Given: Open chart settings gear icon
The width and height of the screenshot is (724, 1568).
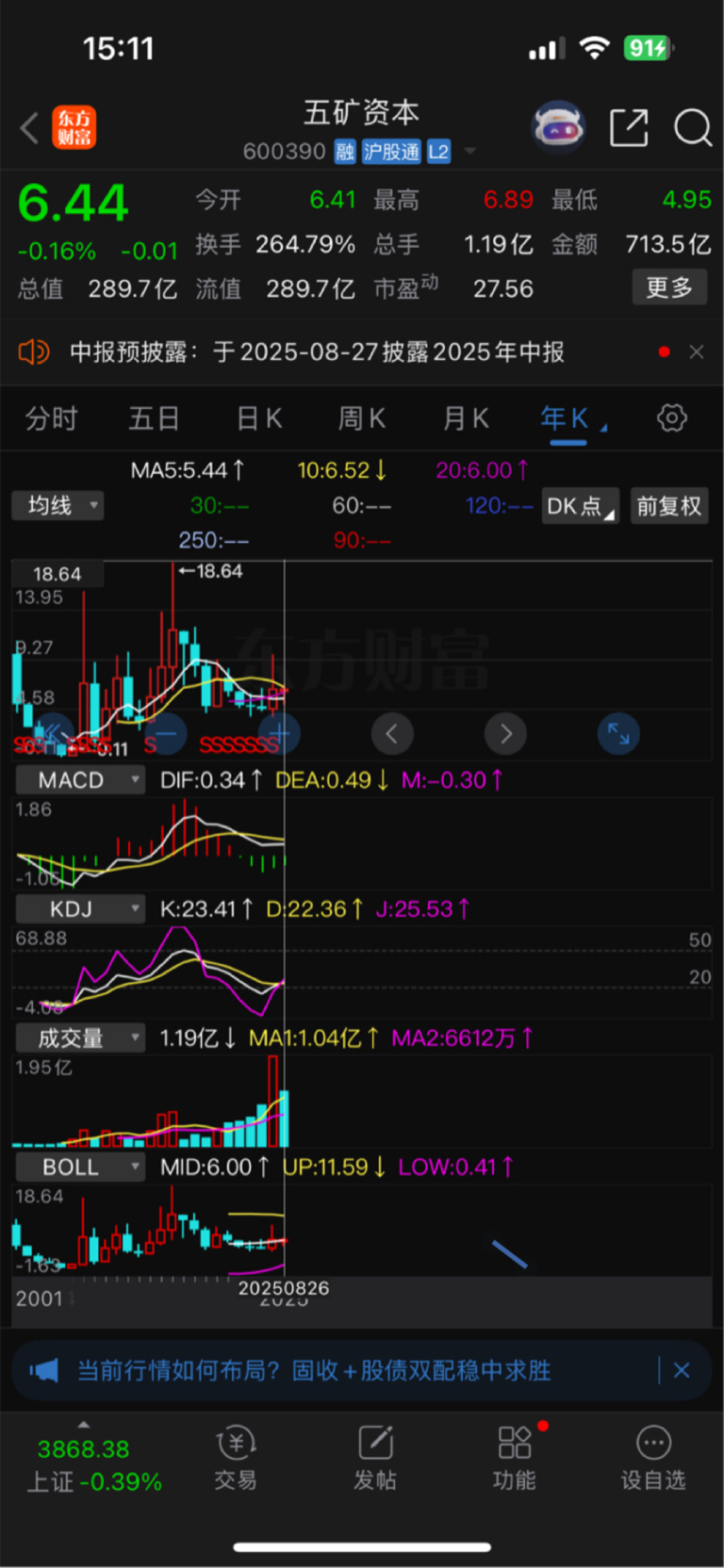Looking at the screenshot, I should pyautogui.click(x=672, y=417).
